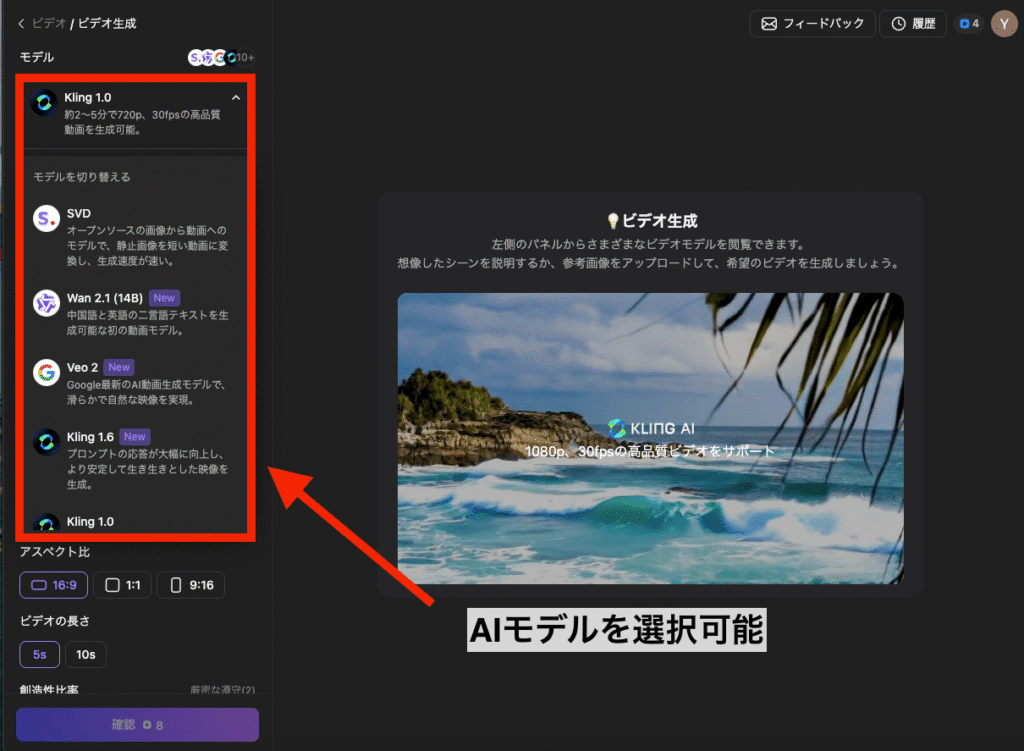This screenshot has height=751, width=1024.
Task: Set video length to 10s
Action: tap(86, 654)
